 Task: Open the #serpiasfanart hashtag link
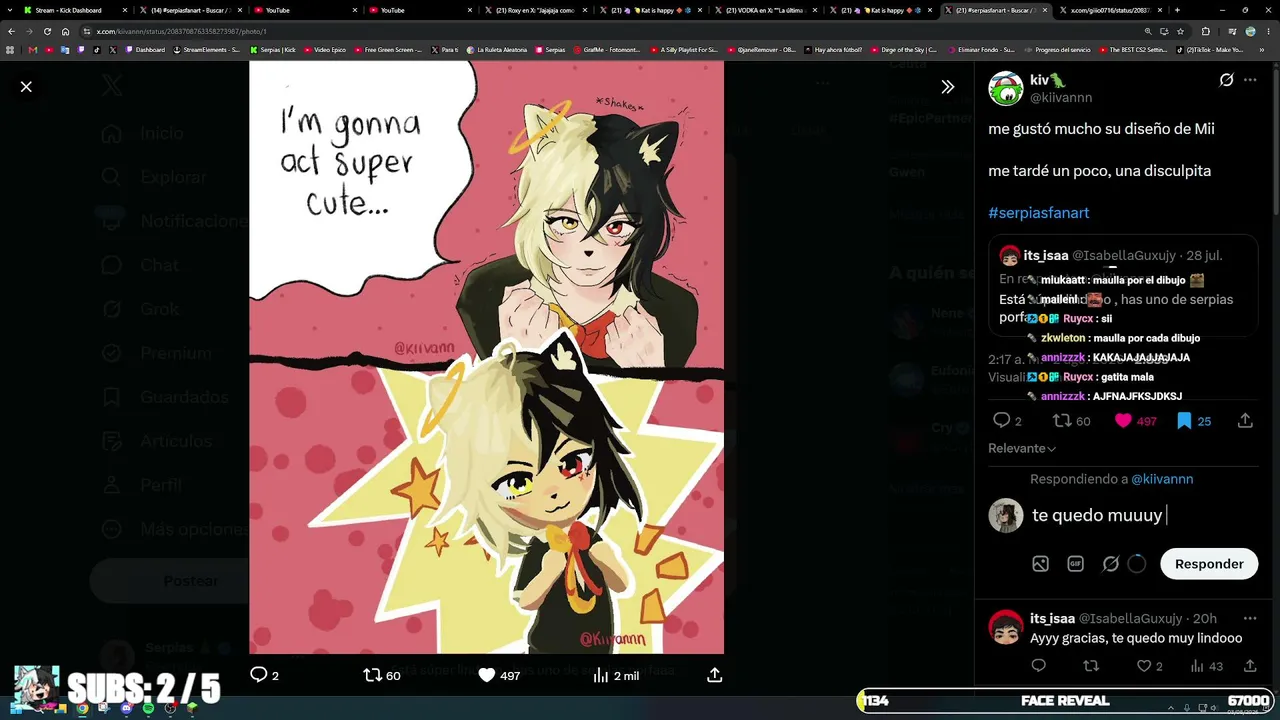(1038, 213)
